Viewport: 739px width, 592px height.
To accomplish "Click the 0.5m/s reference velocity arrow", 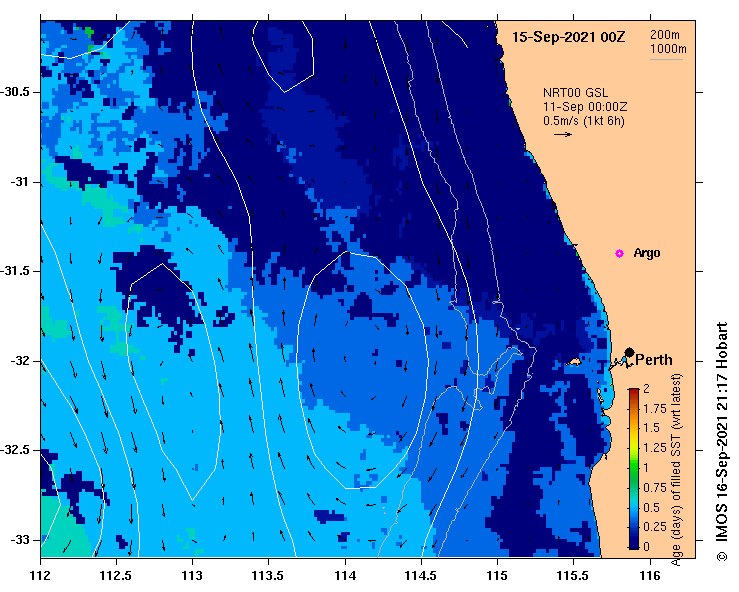I will coord(563,134).
